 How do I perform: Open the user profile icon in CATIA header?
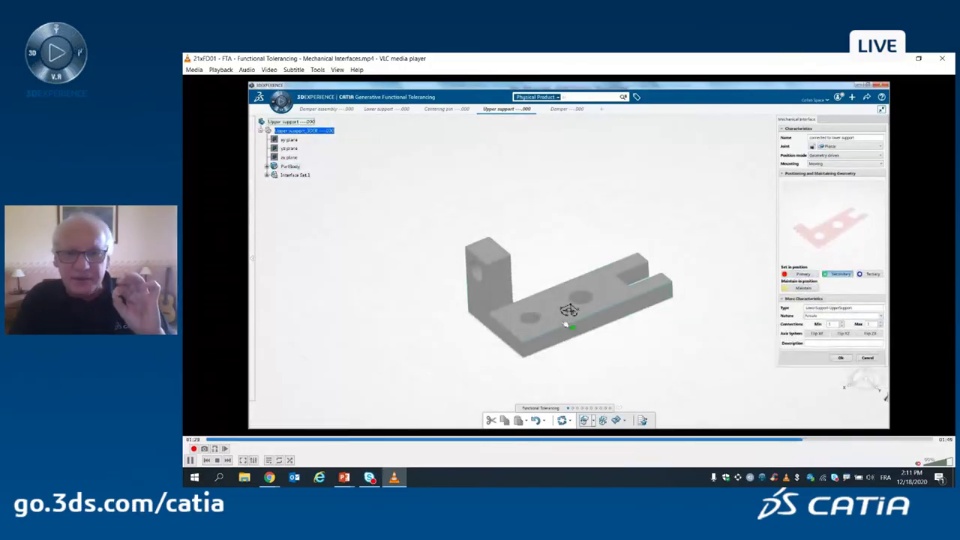pyautogui.click(x=838, y=97)
